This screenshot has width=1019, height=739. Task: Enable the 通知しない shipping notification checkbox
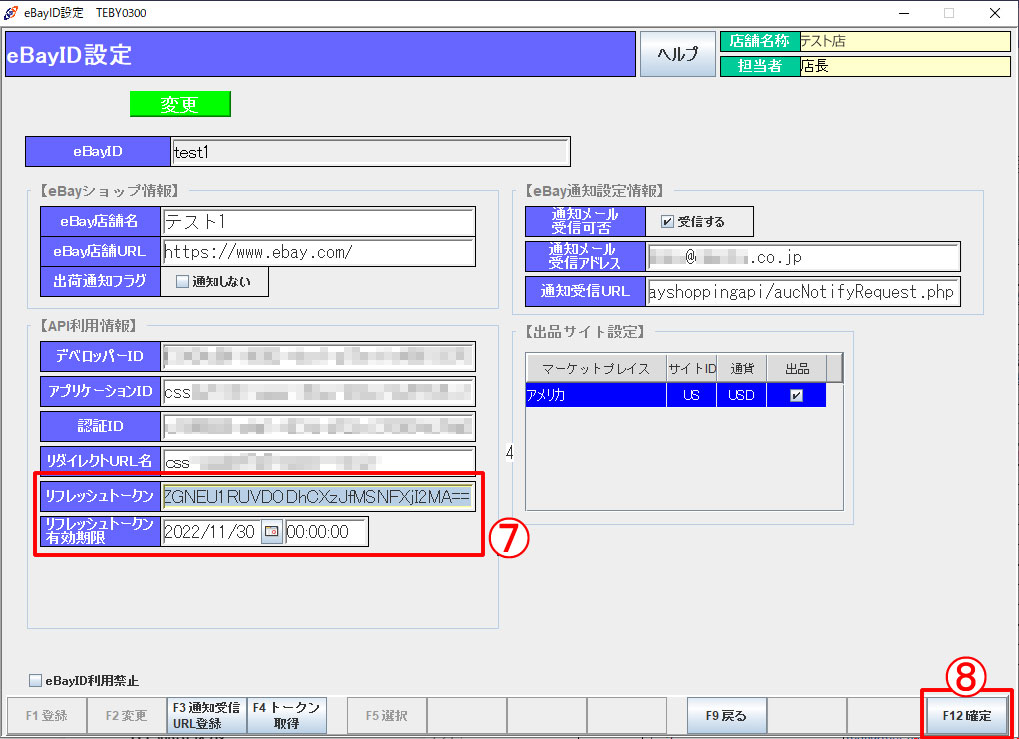coord(182,282)
